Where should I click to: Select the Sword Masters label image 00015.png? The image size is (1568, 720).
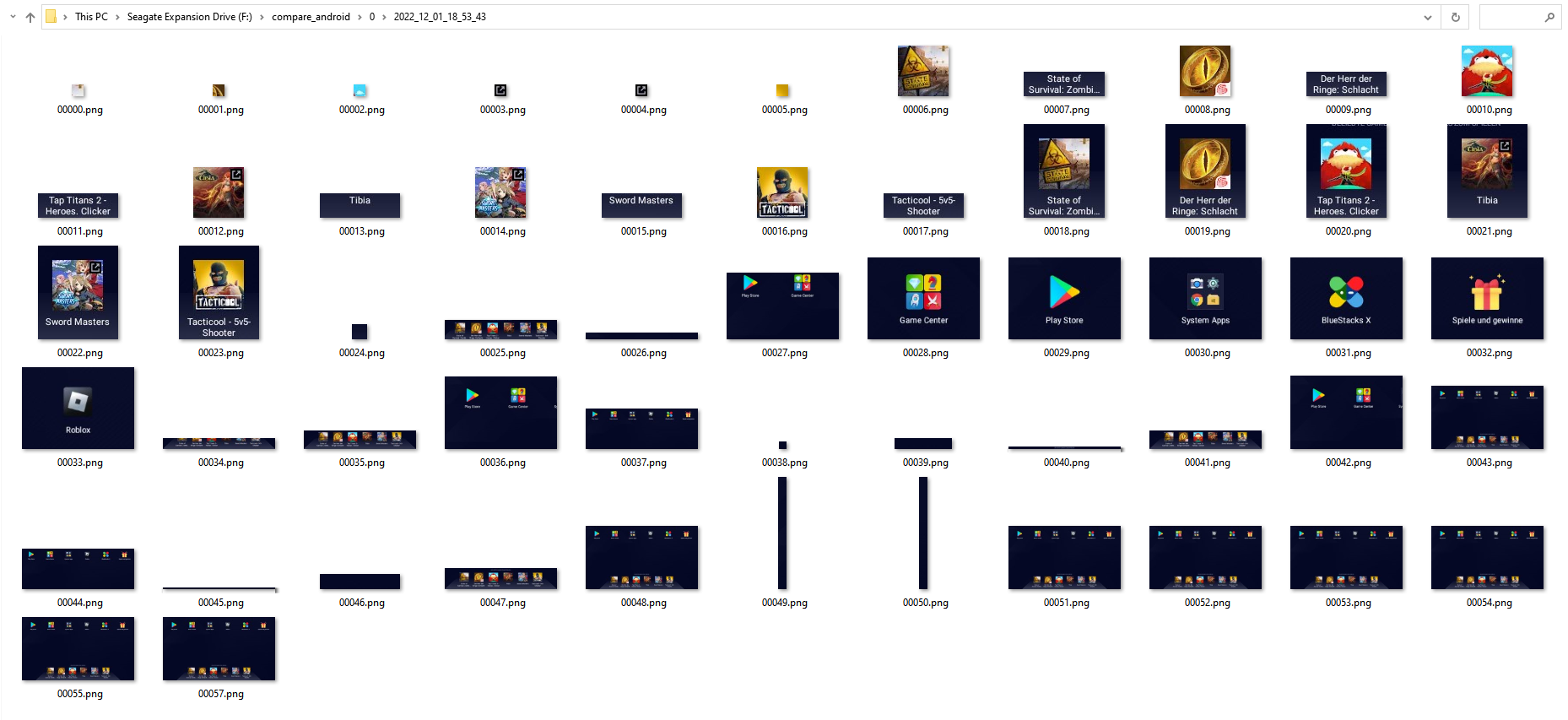(x=641, y=206)
